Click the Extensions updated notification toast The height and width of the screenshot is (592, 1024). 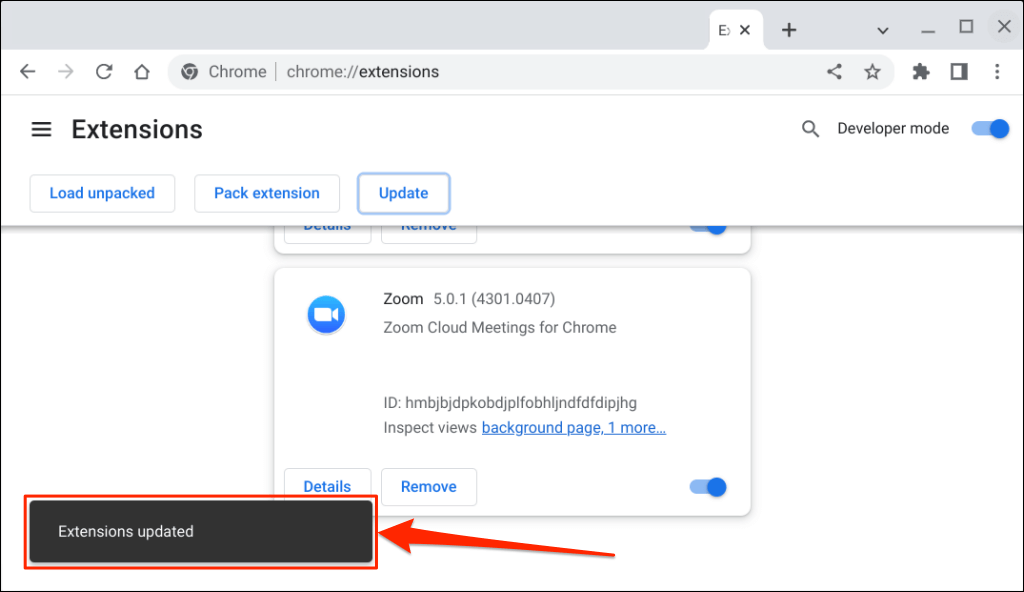pos(201,531)
